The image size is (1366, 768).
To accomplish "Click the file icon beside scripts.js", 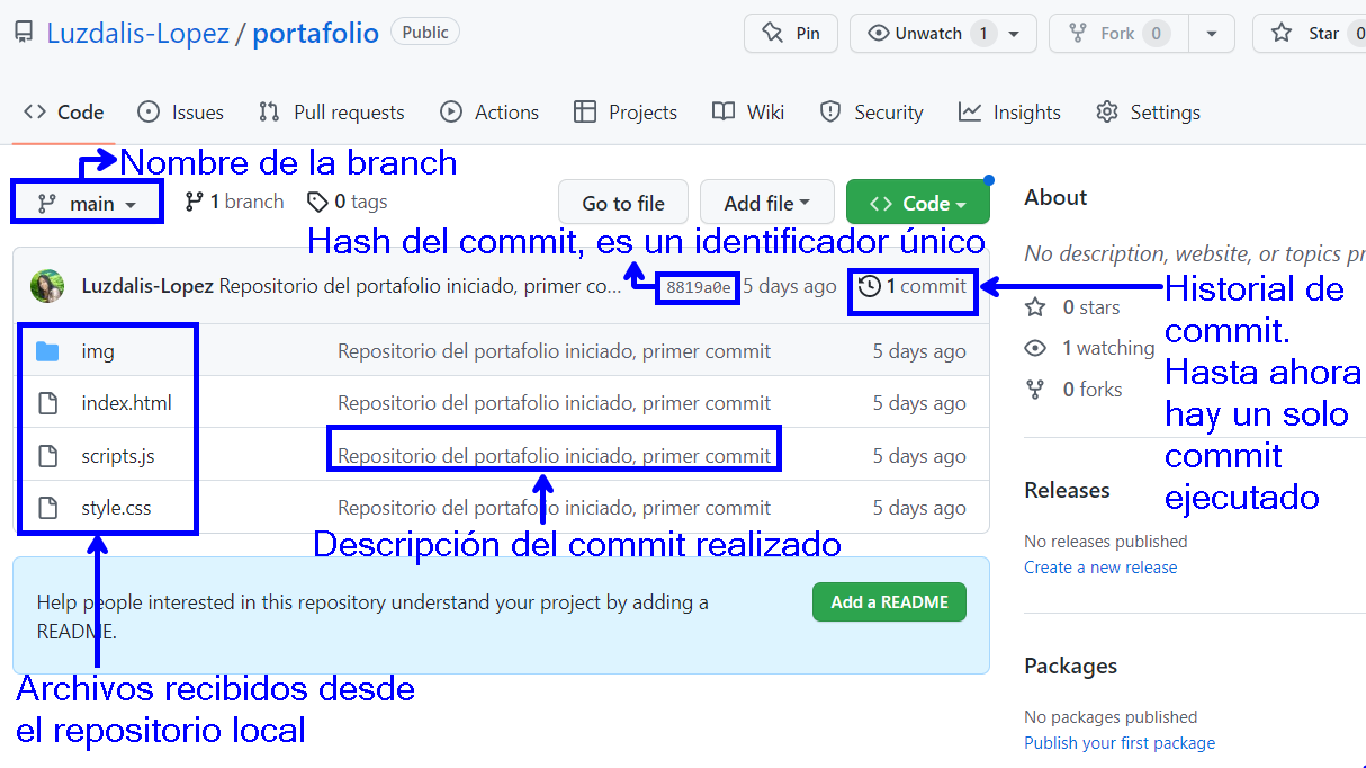I will coord(47,456).
